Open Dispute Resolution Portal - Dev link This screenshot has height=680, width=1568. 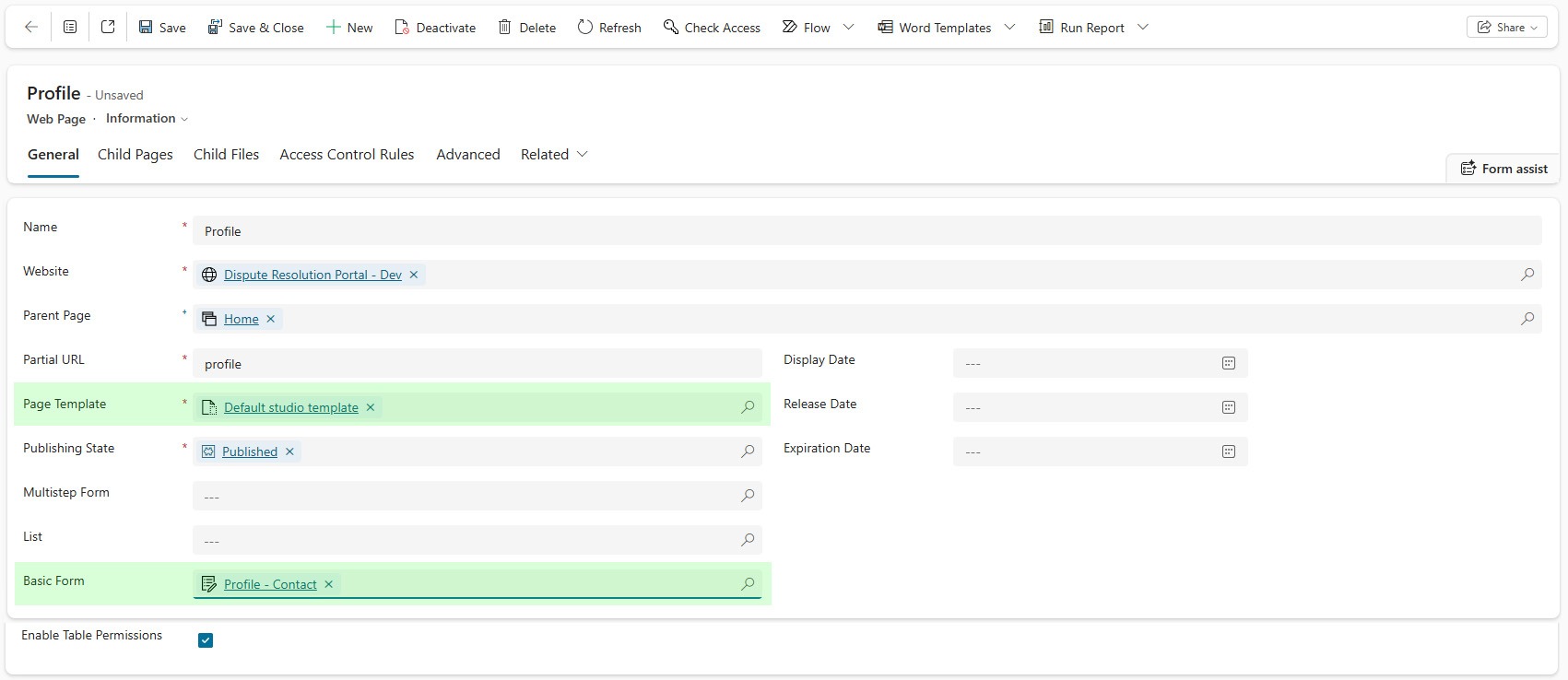tap(312, 275)
